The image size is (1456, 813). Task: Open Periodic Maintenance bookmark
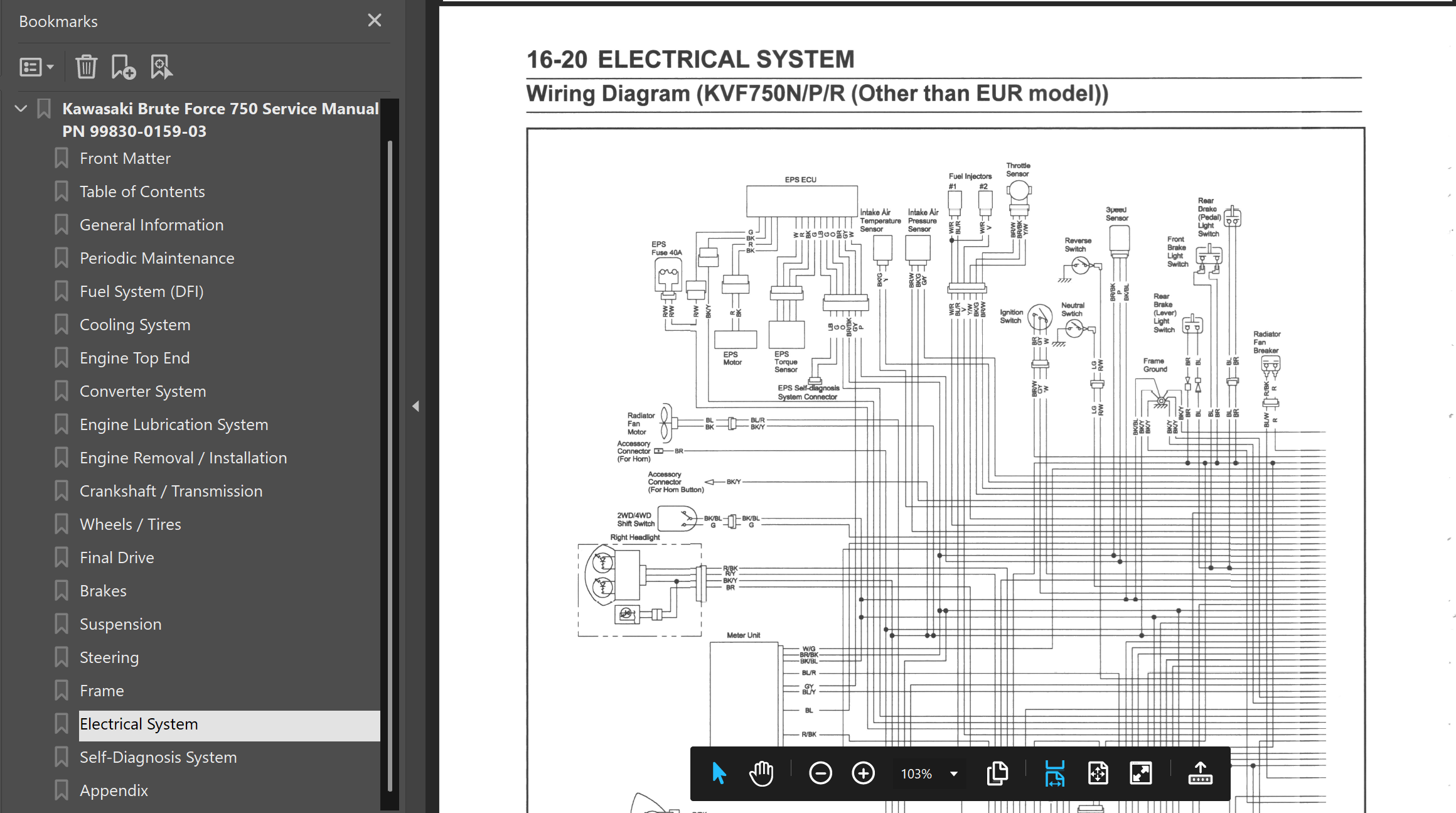point(157,258)
